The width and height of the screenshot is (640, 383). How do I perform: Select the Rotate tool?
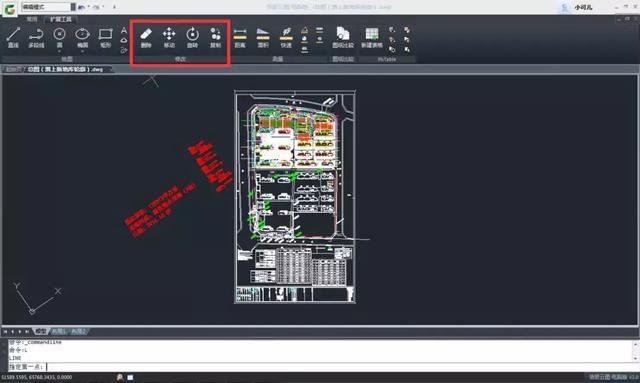click(192, 38)
